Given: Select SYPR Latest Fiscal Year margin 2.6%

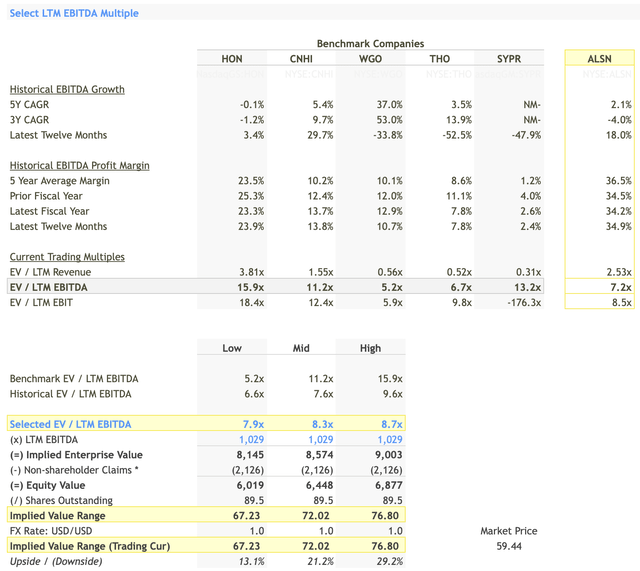Looking at the screenshot, I should (531, 211).
